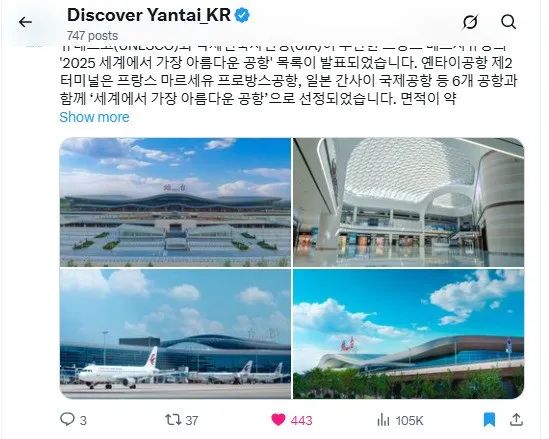Open the Discover Yantai_KR profile name
Image resolution: width=549 pixels, height=439 pixels.
tap(149, 15)
